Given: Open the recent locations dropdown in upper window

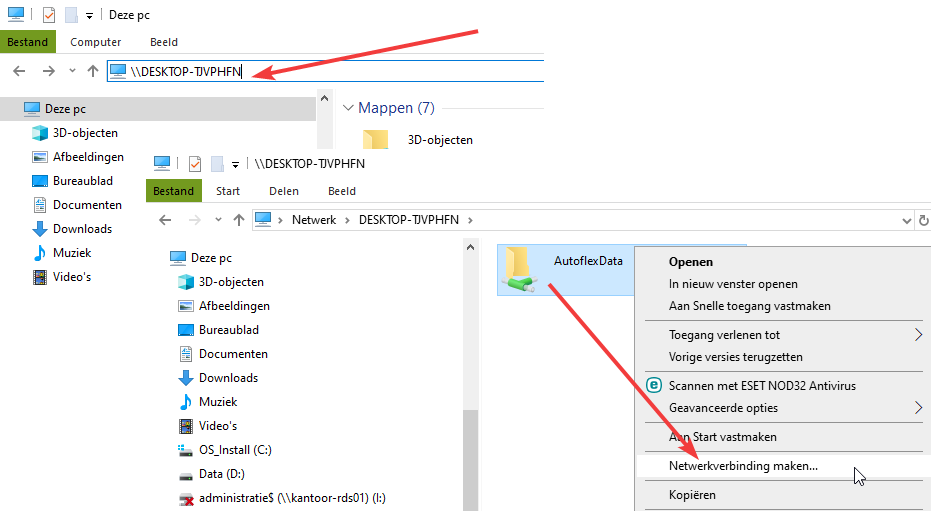Looking at the screenshot, I should coord(71,71).
